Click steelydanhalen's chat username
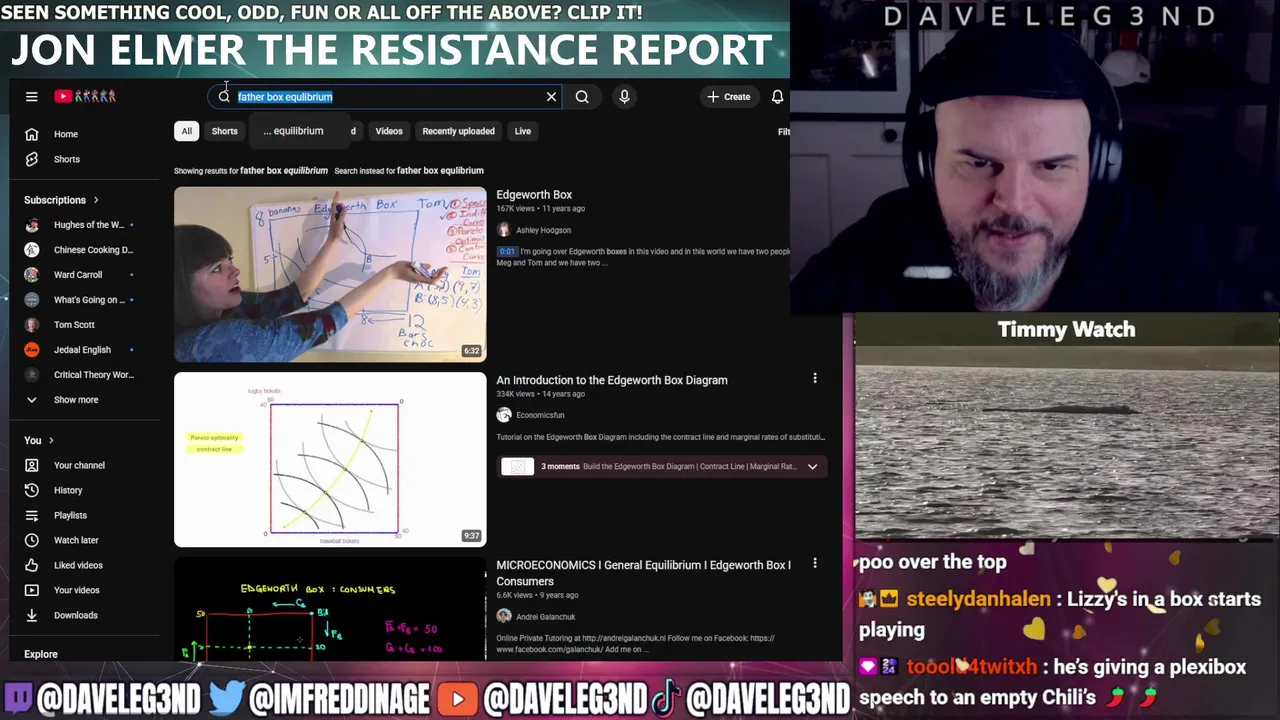The image size is (1280, 720). 979,599
